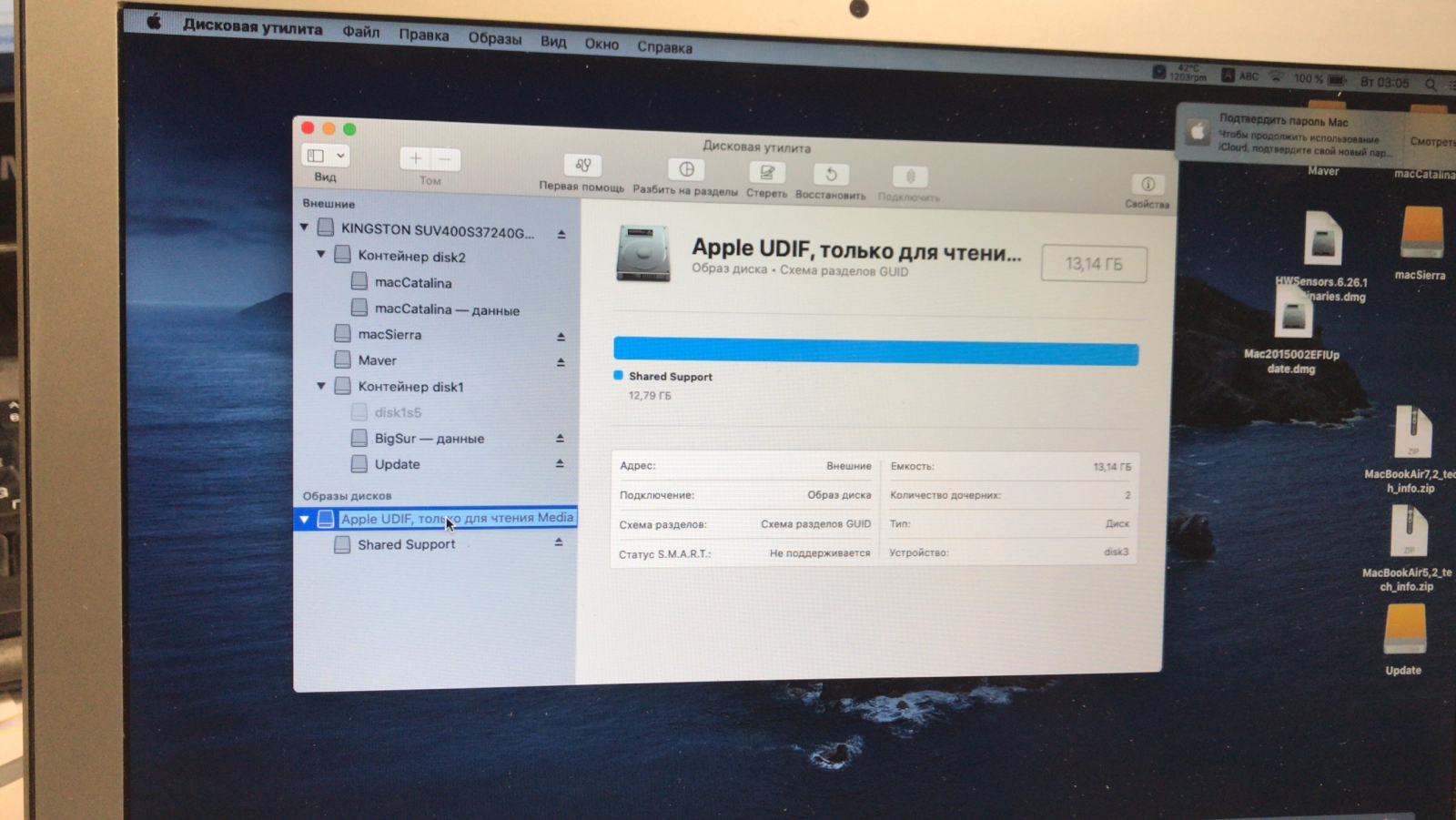Eject the Maver volume
The height and width of the screenshot is (820, 1456).
561,362
